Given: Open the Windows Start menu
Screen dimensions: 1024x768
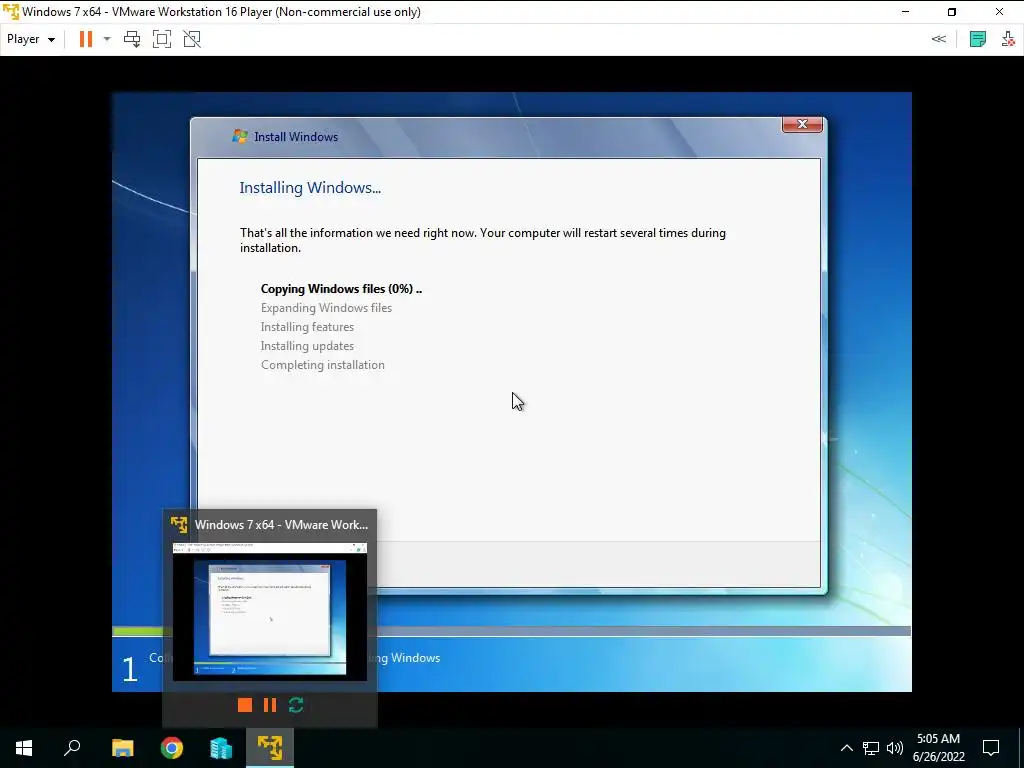Looking at the screenshot, I should 24,748.
